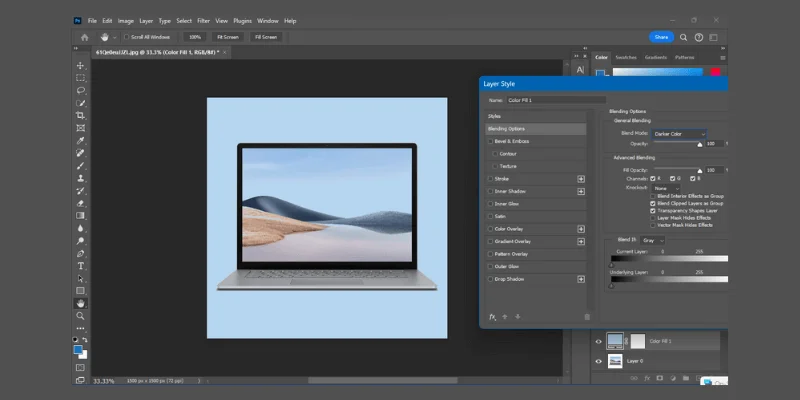Screen dimensions: 800x400
Task: Open the Hand tool preset dropdown arrow
Action: pos(114,37)
